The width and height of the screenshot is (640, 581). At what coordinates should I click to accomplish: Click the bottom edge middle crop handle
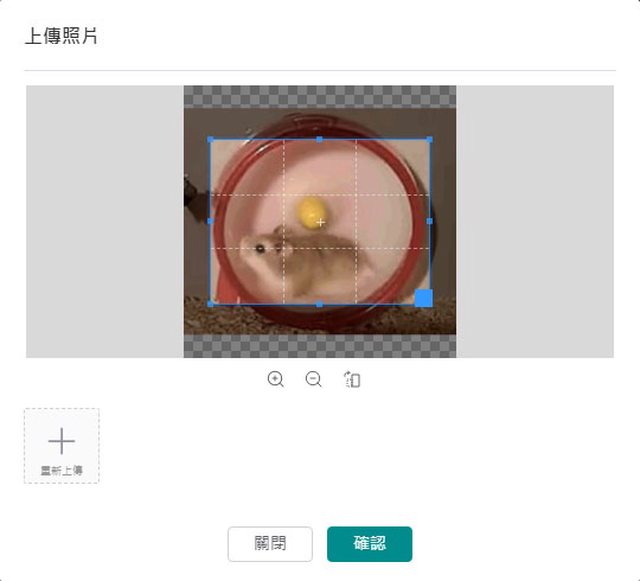pos(320,304)
